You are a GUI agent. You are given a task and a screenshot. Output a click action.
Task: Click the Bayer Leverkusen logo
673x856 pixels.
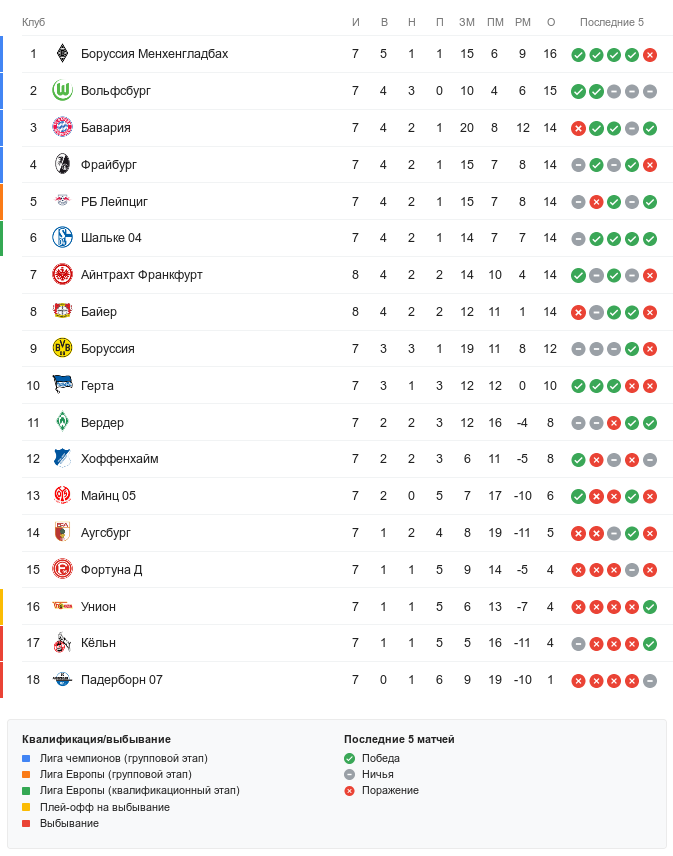pyautogui.click(x=62, y=312)
